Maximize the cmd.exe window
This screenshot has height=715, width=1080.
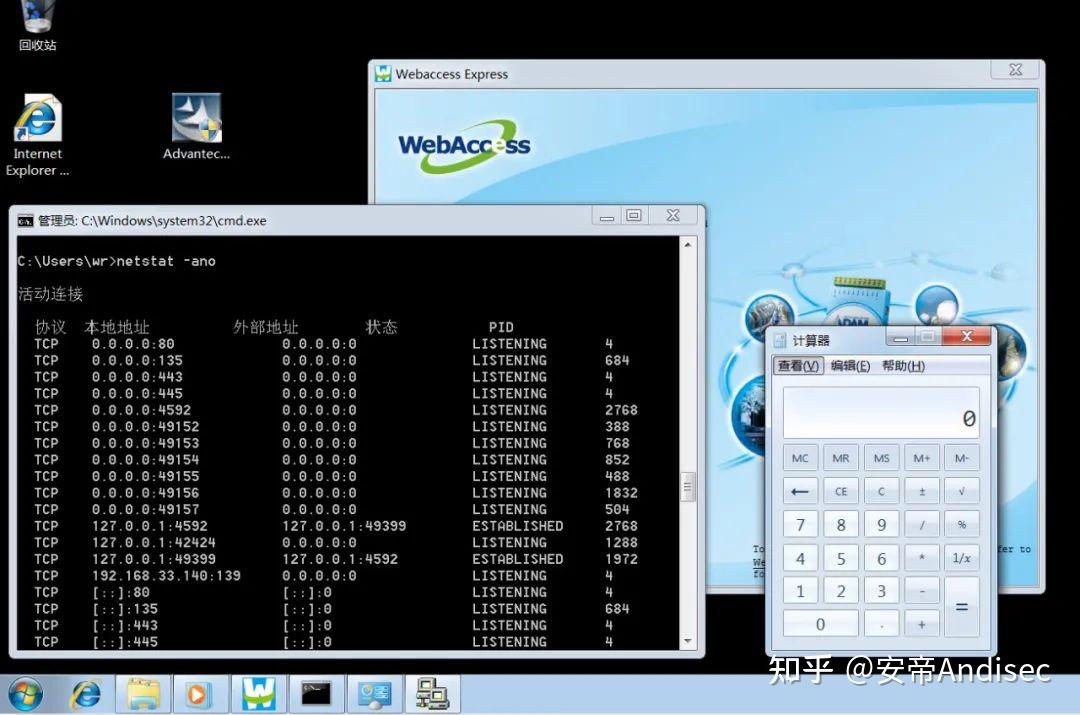click(x=634, y=215)
